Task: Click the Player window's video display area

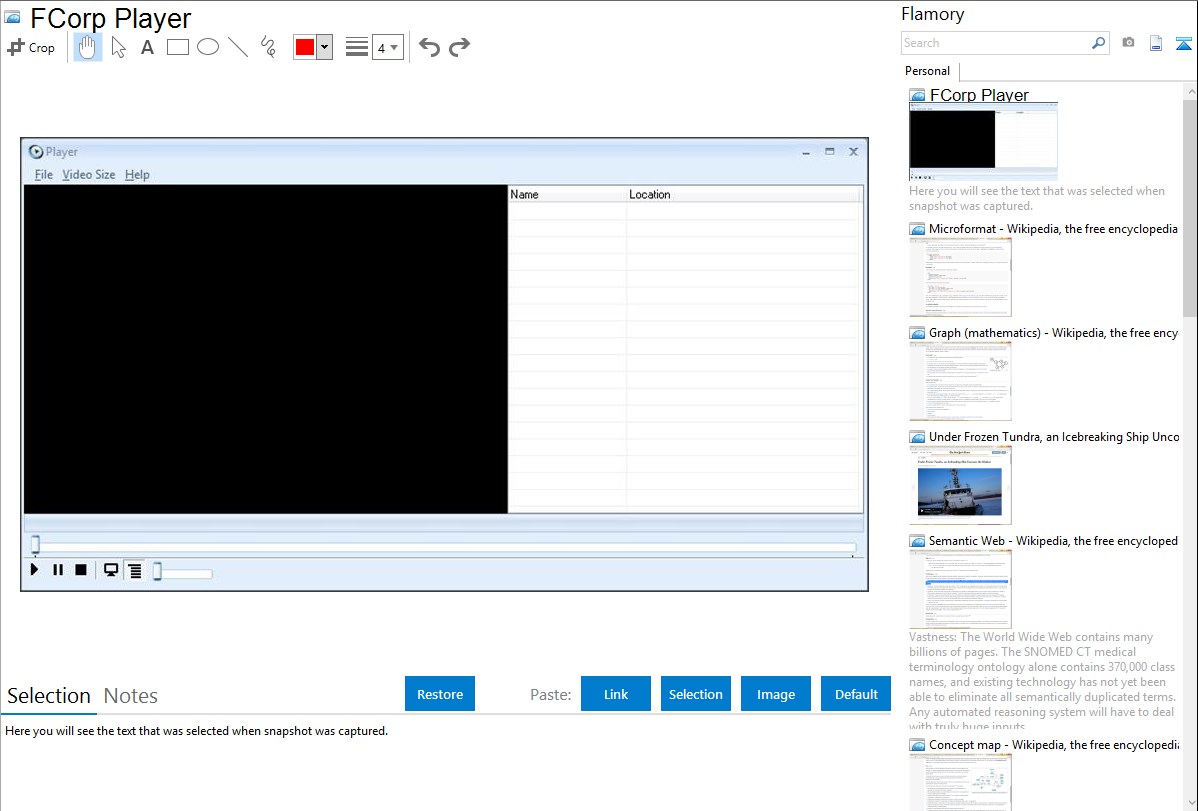Action: [266, 349]
